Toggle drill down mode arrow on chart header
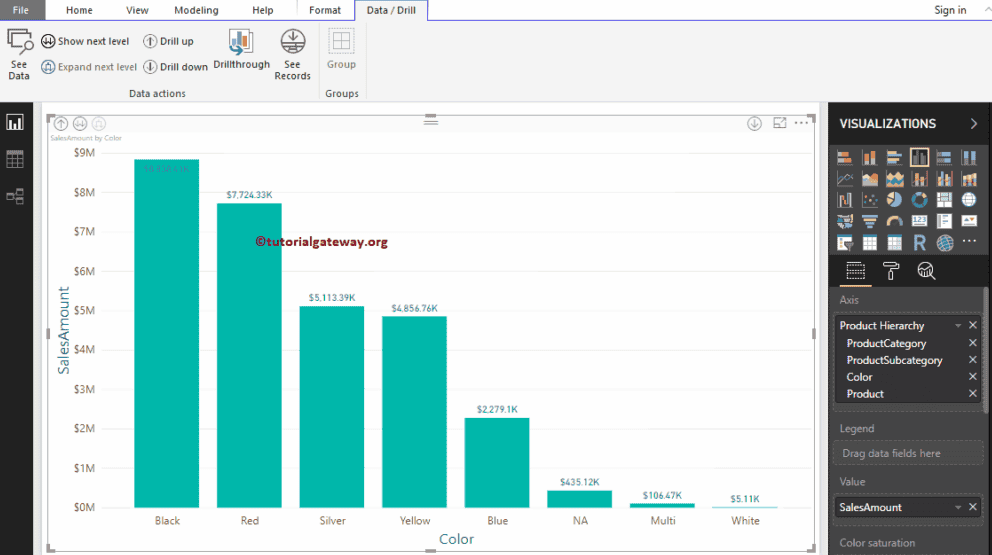Viewport: 992px width, 555px height. pyautogui.click(x=754, y=124)
